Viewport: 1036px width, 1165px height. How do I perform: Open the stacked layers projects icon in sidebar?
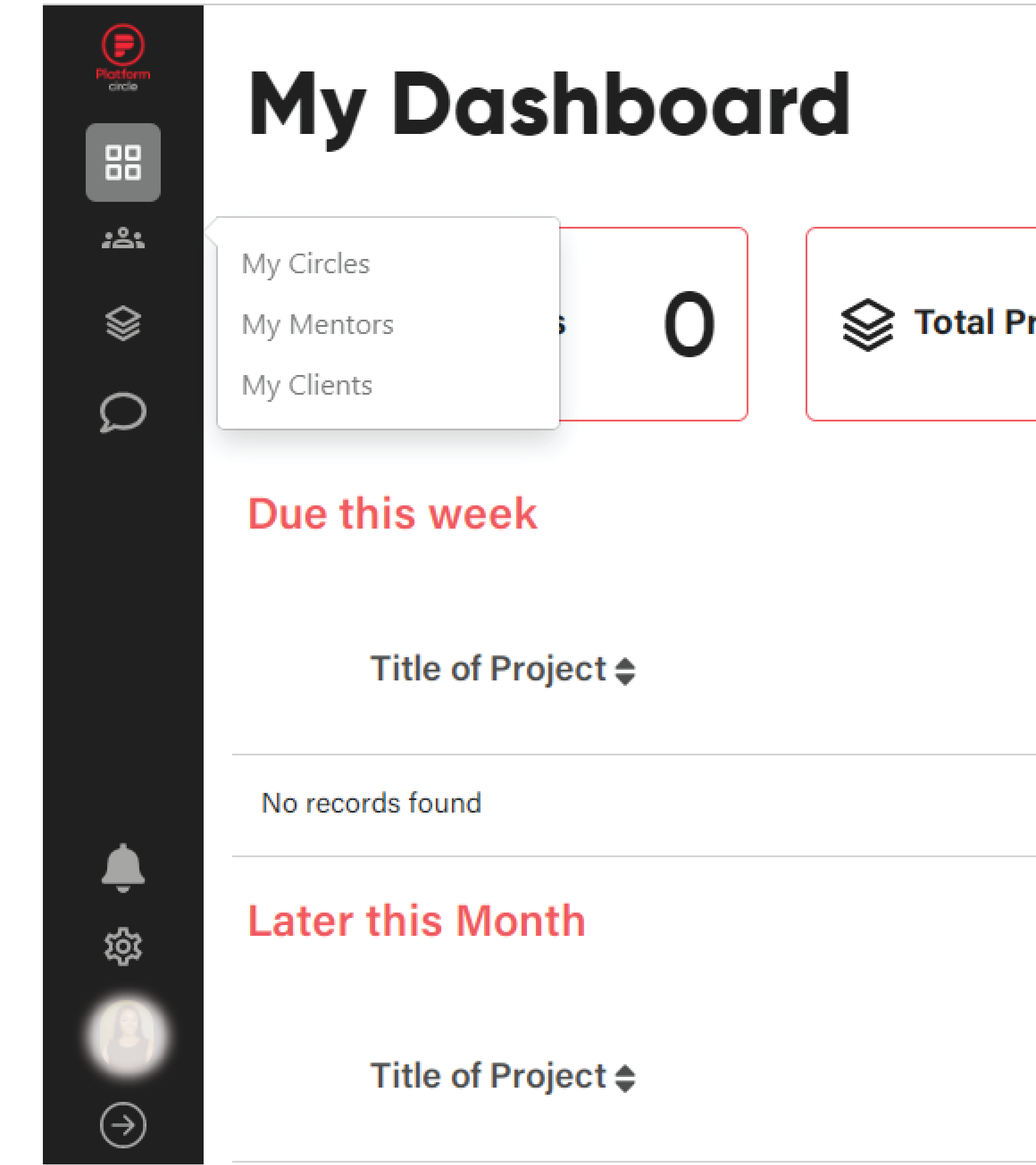pyautogui.click(x=123, y=324)
